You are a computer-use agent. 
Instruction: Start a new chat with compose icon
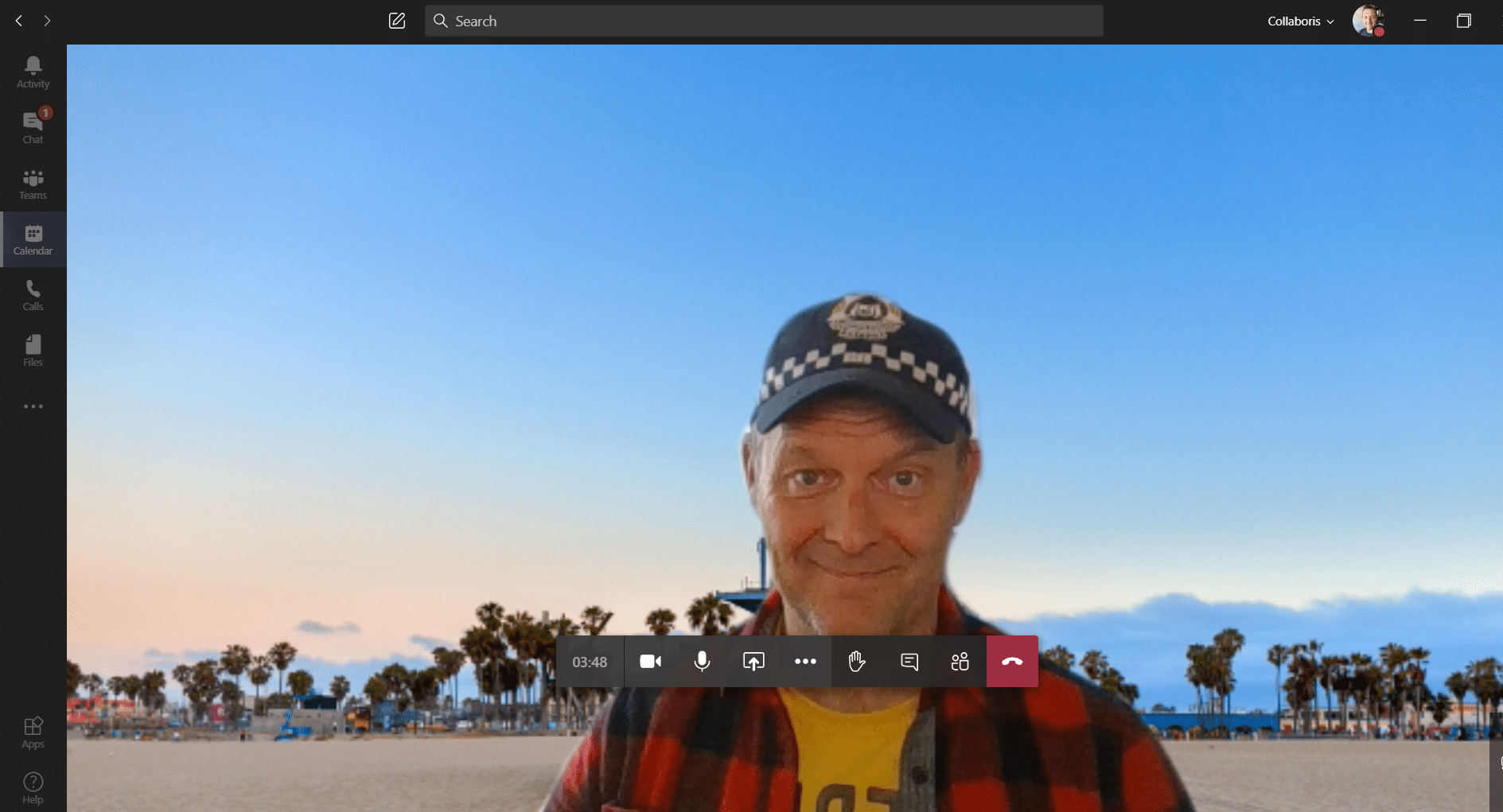[x=397, y=21]
